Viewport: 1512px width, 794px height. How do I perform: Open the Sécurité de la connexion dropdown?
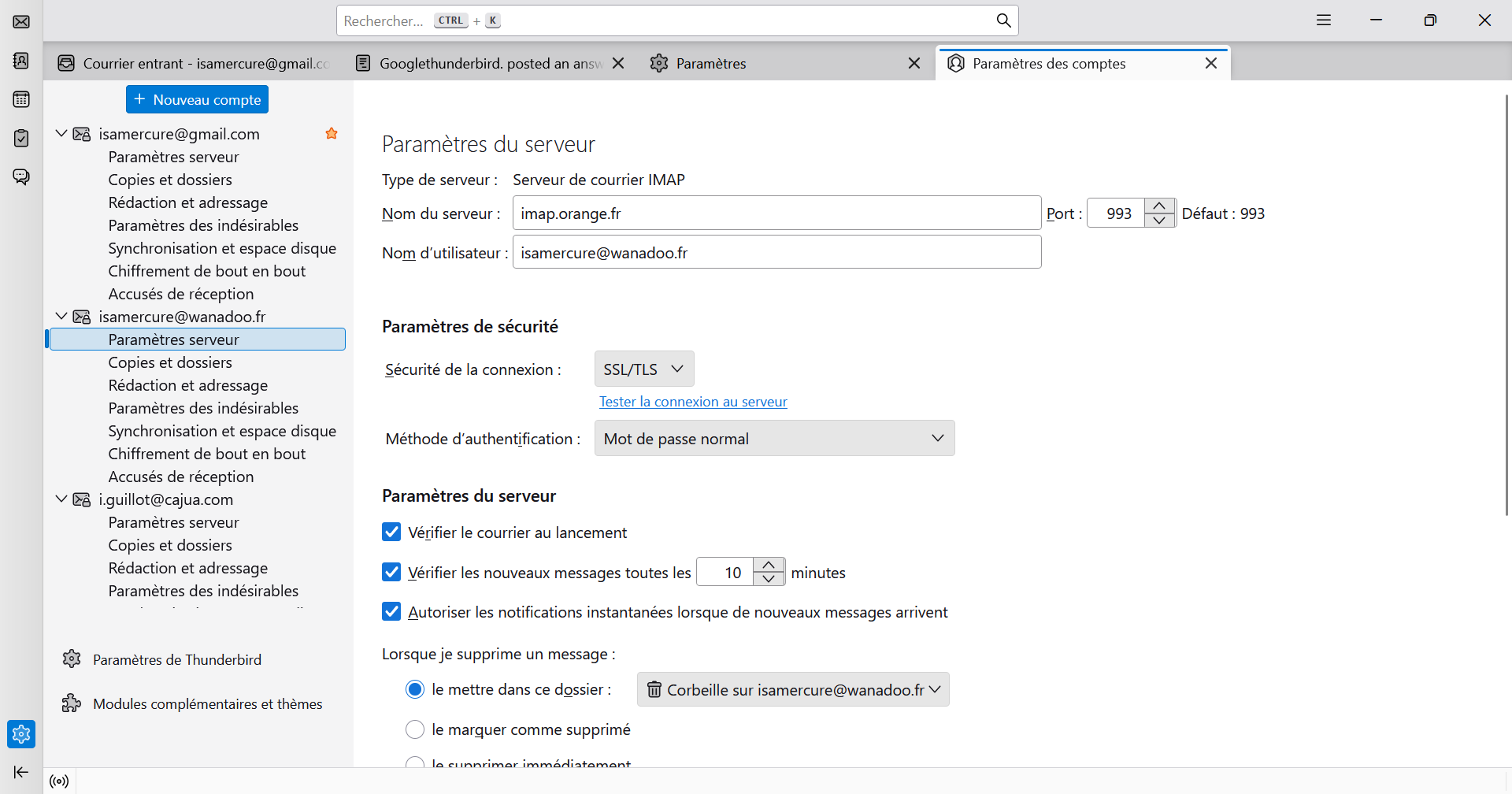(x=644, y=369)
